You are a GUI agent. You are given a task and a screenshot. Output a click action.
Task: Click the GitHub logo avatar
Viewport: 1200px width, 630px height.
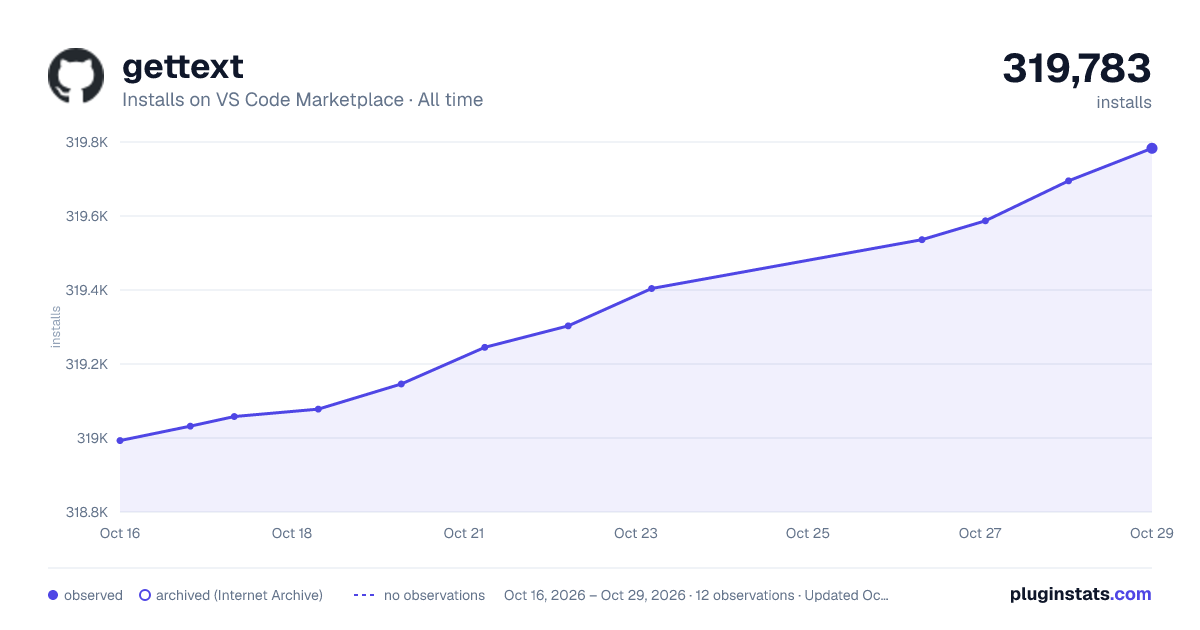(76, 76)
